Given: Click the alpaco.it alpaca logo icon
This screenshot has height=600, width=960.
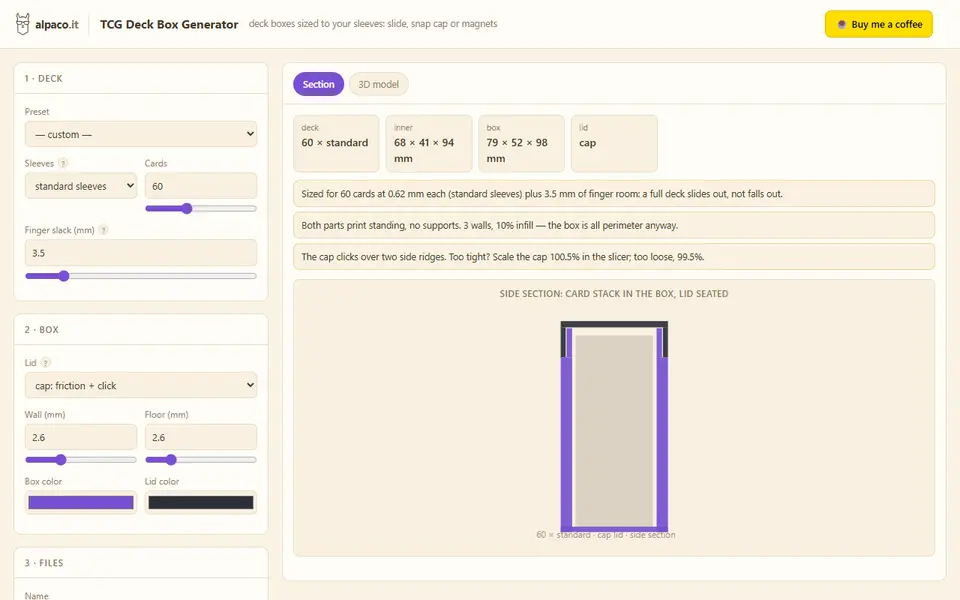Looking at the screenshot, I should pos(23,24).
